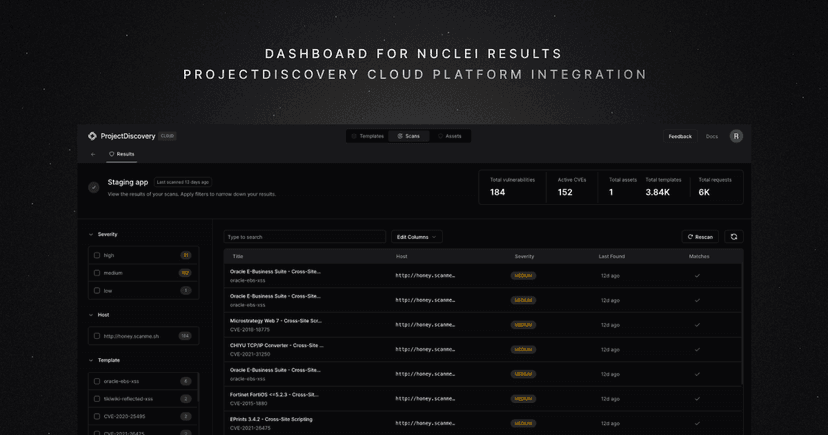
Task: Open the user avatar R
Action: click(736, 136)
